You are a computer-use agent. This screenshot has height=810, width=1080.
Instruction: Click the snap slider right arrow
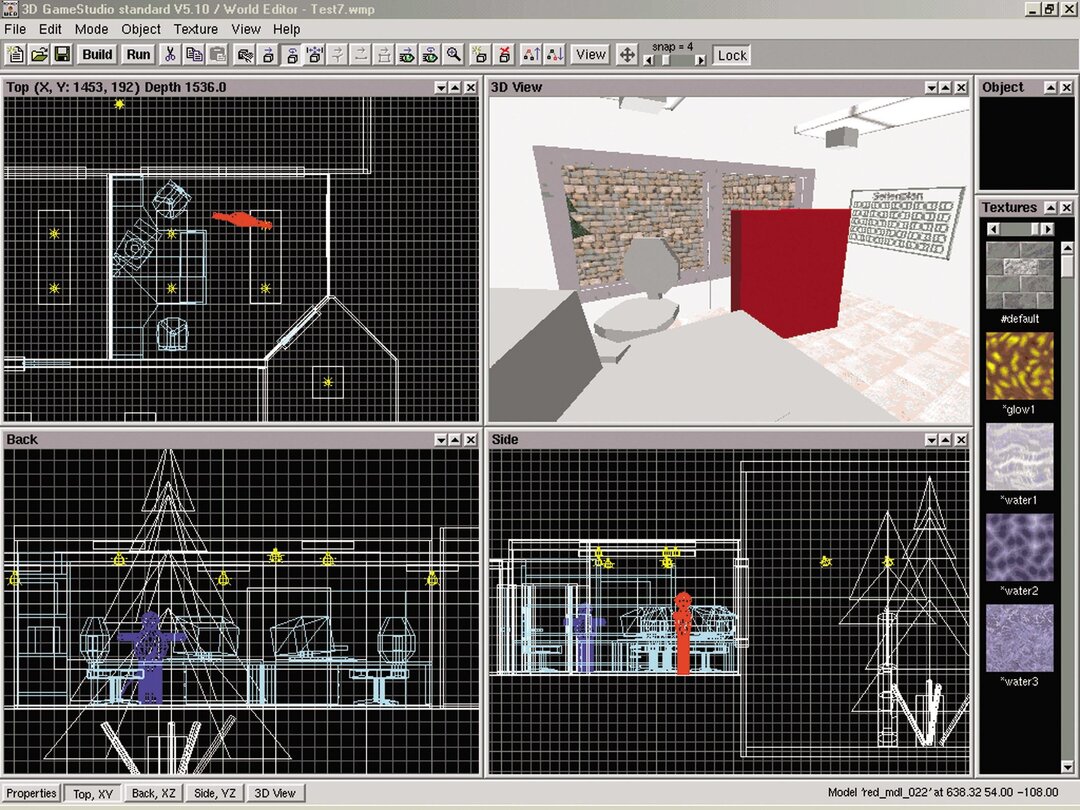700,60
